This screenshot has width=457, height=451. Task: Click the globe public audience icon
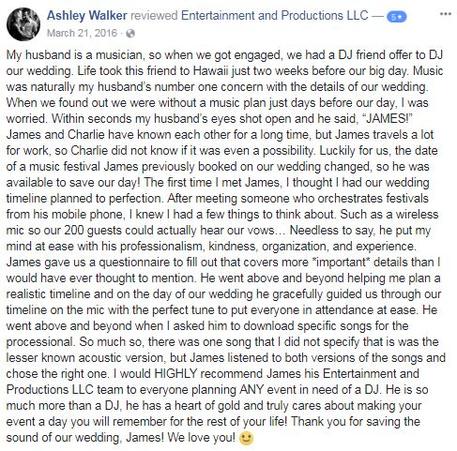(131, 33)
